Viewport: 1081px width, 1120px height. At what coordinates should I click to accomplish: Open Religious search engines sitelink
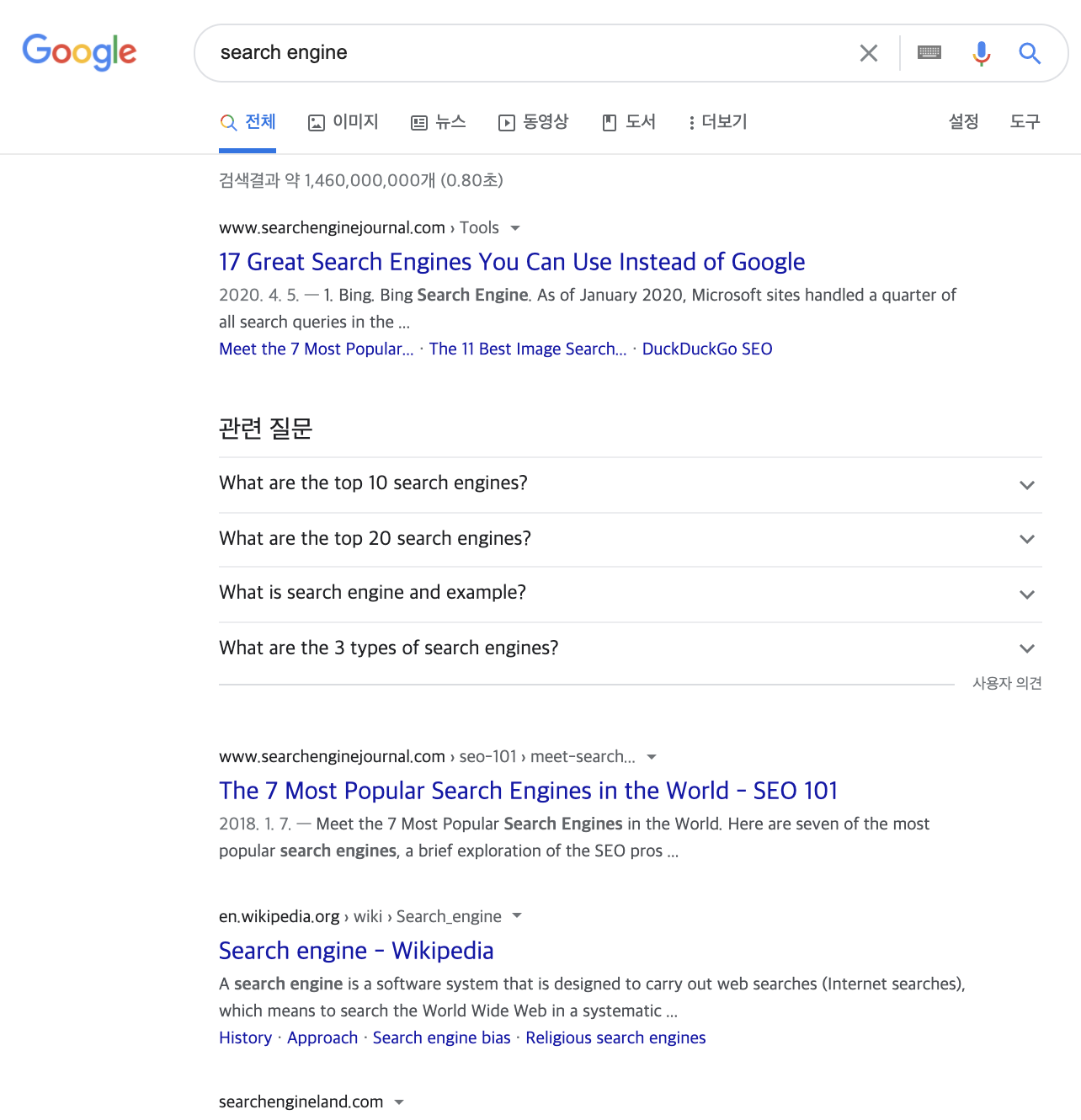615,1037
